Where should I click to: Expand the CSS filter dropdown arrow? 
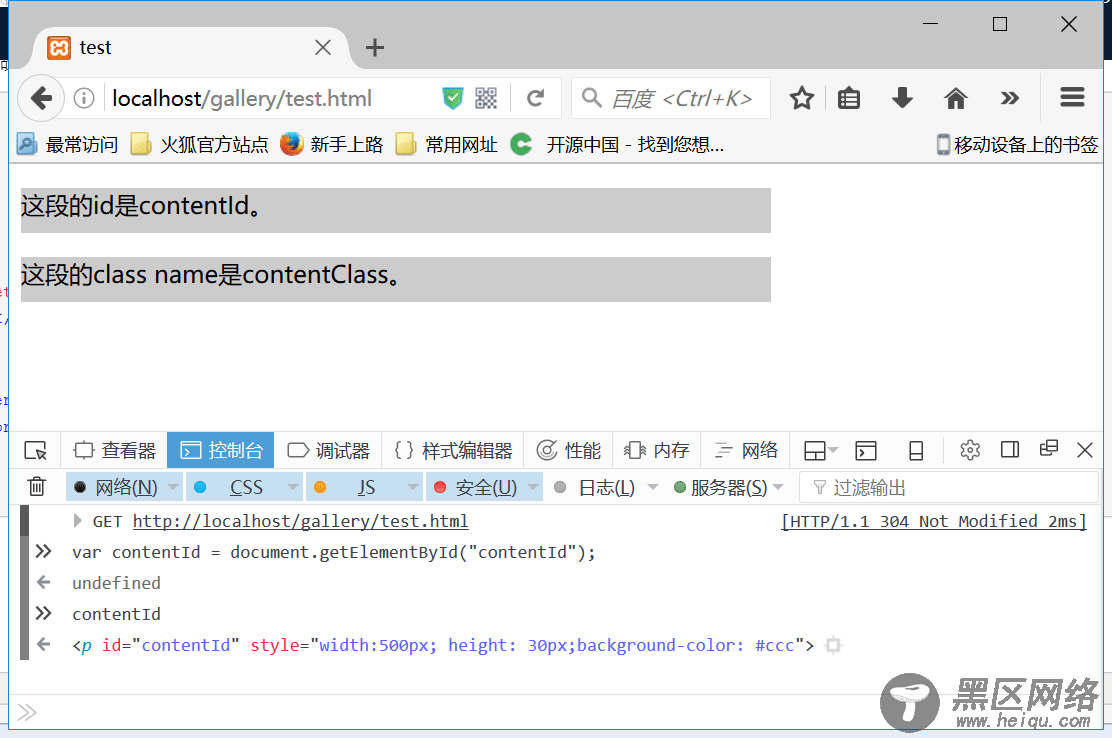pos(292,487)
